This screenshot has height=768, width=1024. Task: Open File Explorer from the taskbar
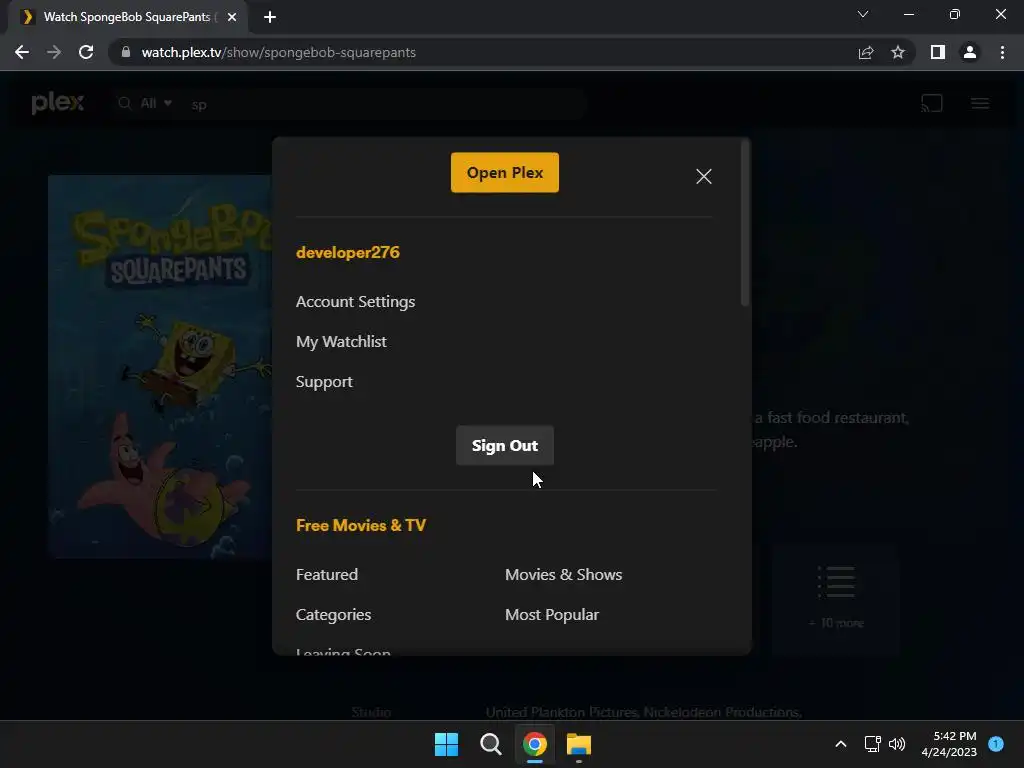point(579,744)
